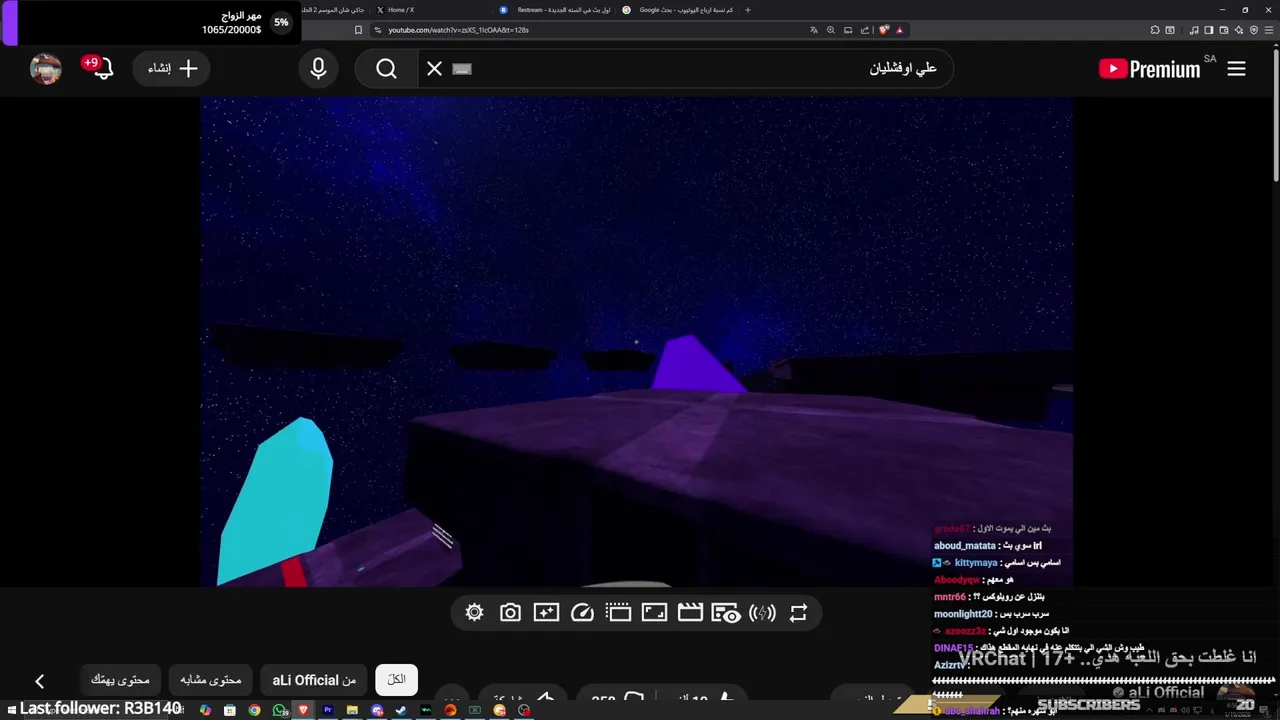Click the youtube.com address bar URL
Screen dimensions: 1280x720
click(x=458, y=30)
